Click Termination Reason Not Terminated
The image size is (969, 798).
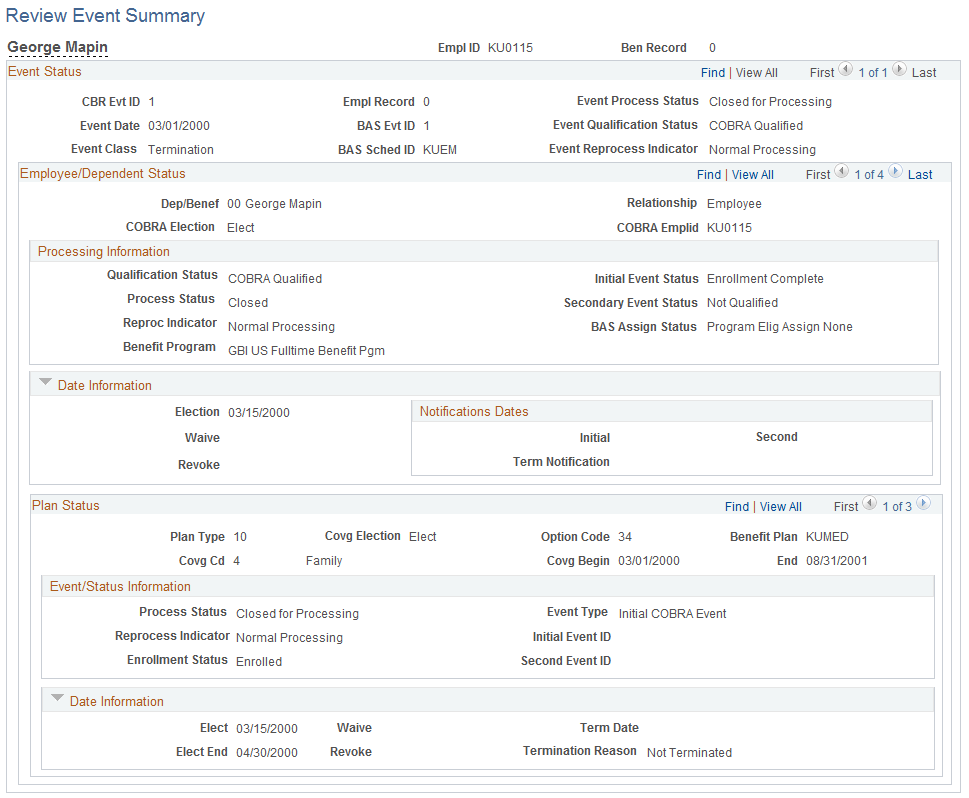(689, 752)
